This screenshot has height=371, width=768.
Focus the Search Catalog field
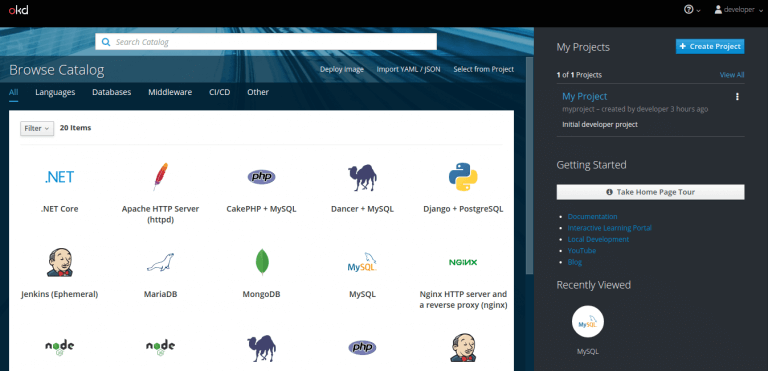265,42
